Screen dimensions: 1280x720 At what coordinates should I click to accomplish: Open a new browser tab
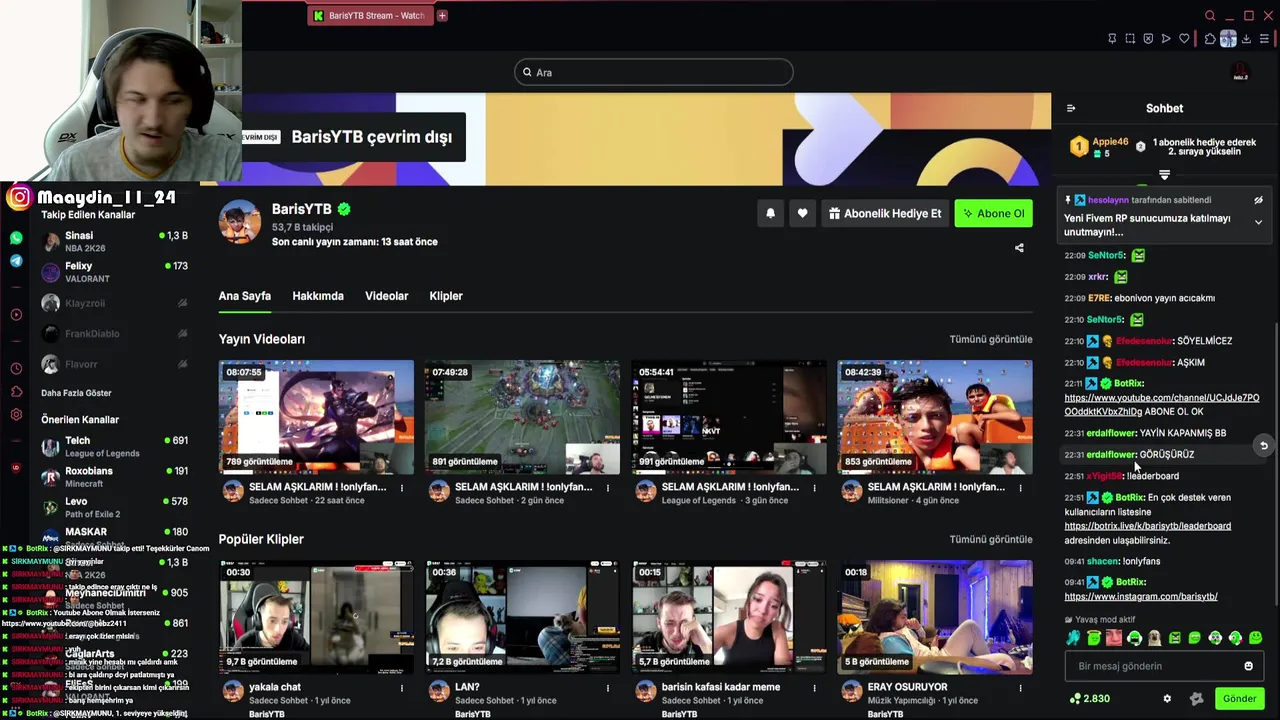(442, 15)
